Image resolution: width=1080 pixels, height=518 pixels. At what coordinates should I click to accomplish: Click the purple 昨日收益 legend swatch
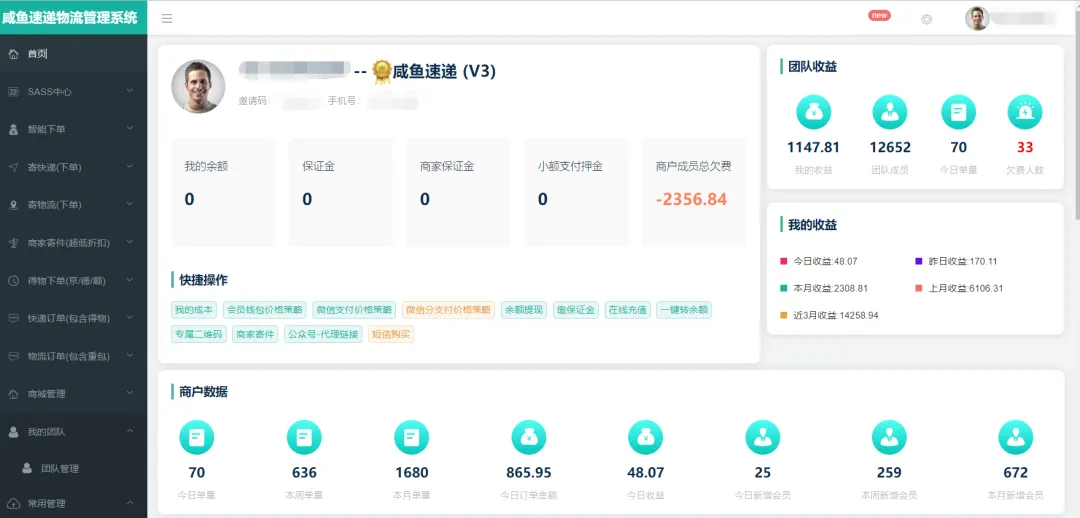click(x=918, y=261)
